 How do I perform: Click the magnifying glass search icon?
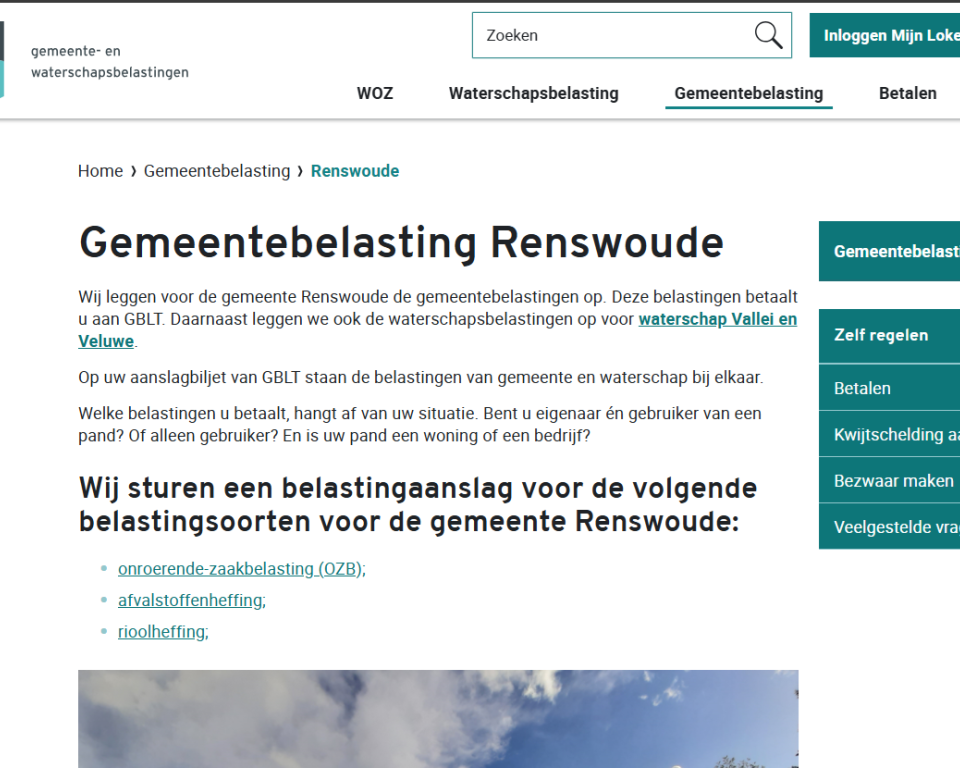coord(768,35)
